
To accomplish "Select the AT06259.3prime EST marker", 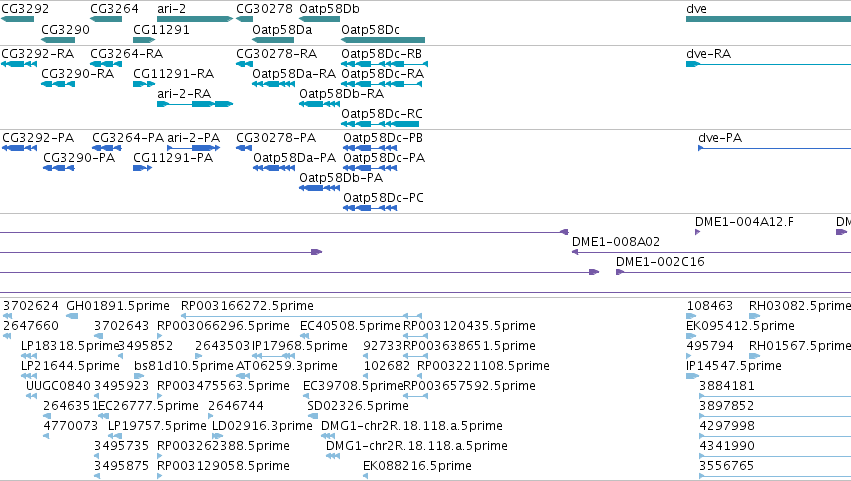I will click(243, 376).
